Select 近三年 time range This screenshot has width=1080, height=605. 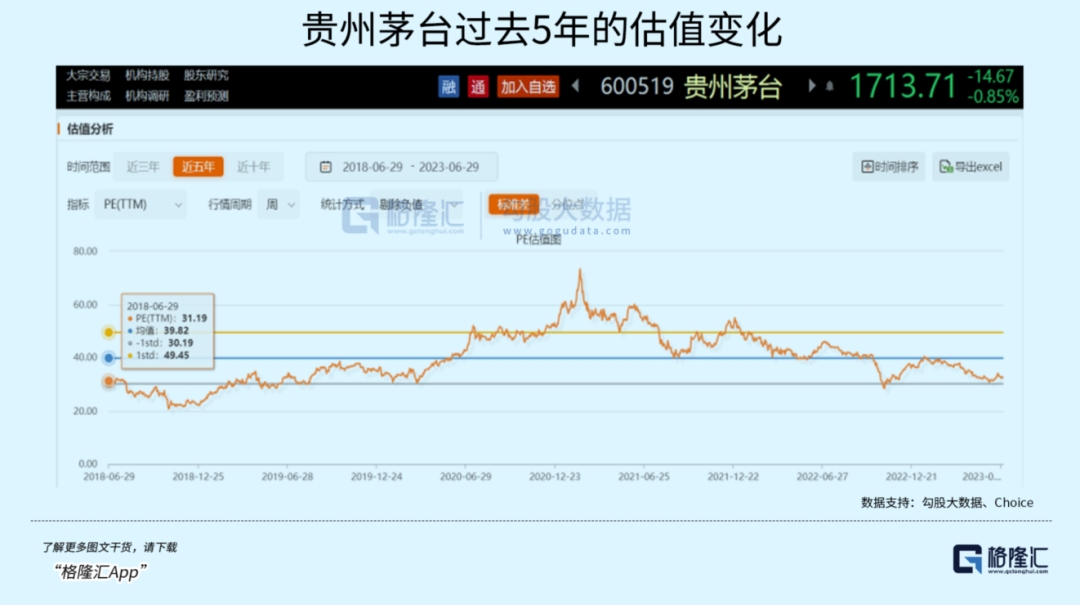[143, 167]
